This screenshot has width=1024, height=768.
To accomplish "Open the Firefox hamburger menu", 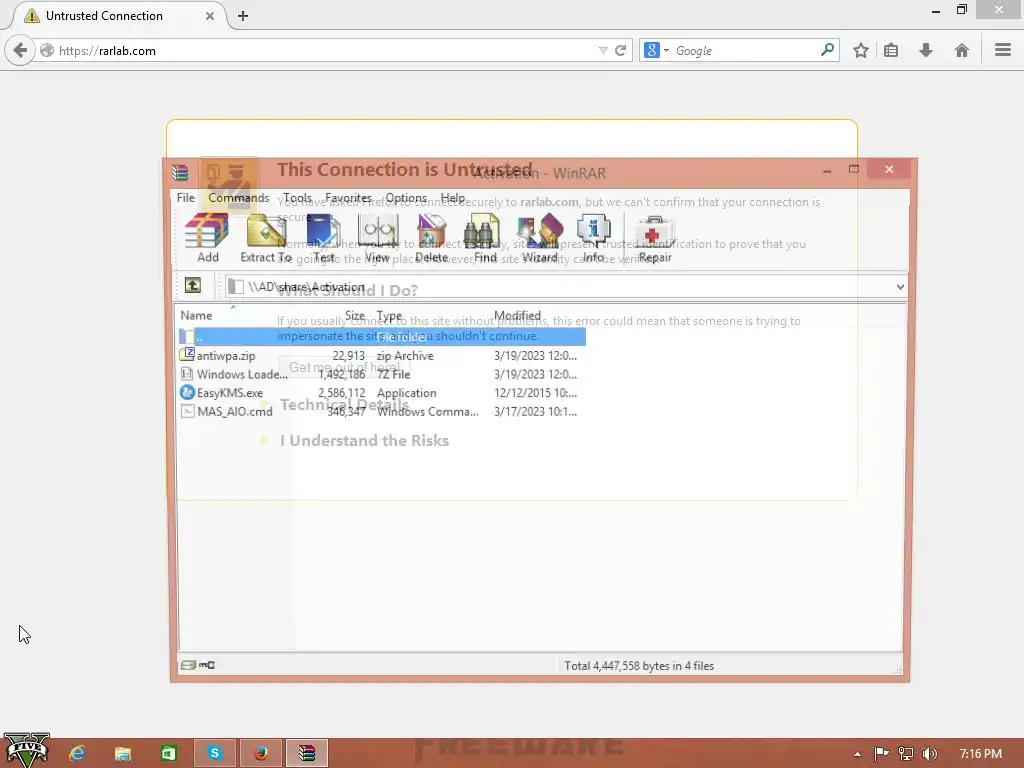I will pos(1002,50).
